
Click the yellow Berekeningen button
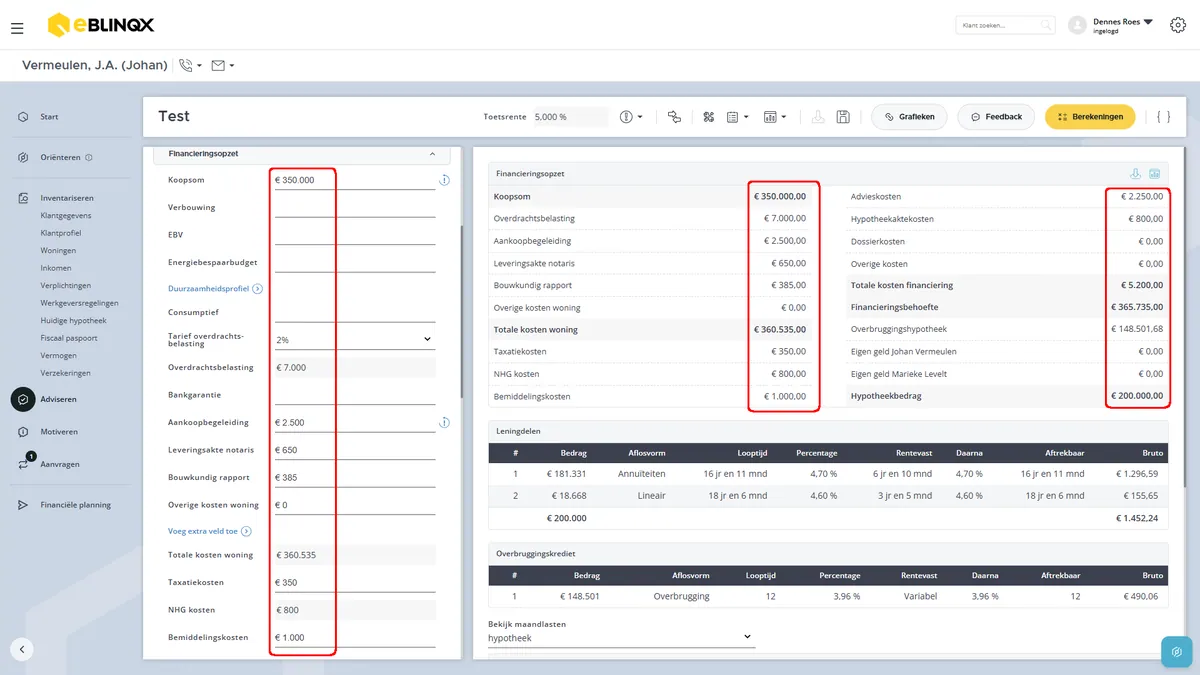coord(1090,117)
